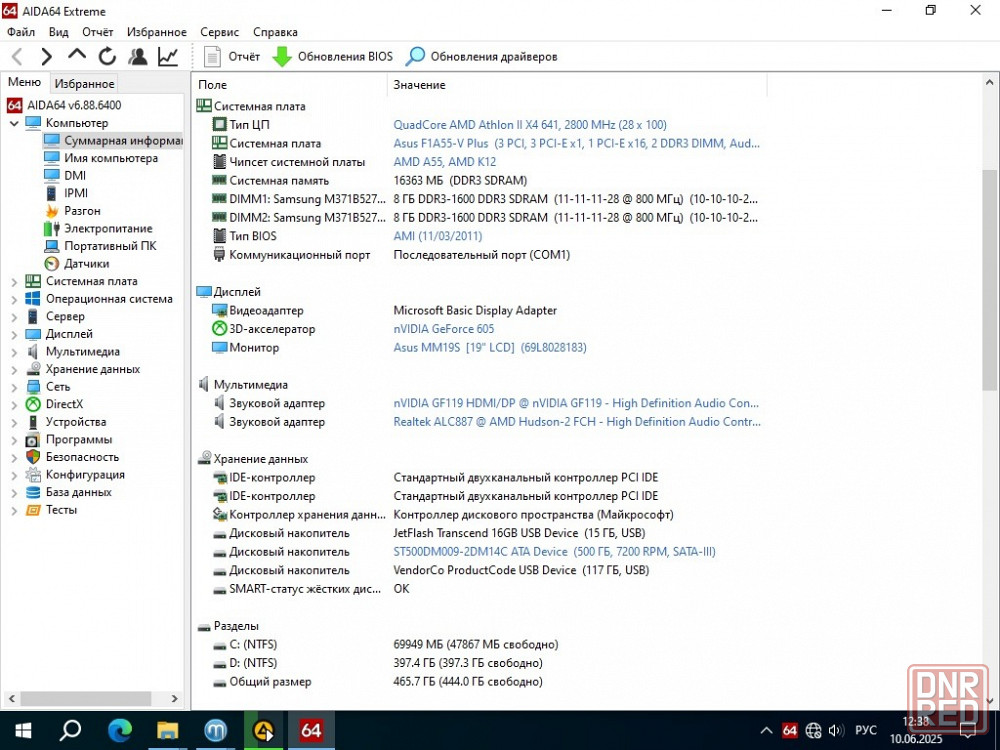Select Имя компьютера tree item
The height and width of the screenshot is (750, 1000).
101,158
